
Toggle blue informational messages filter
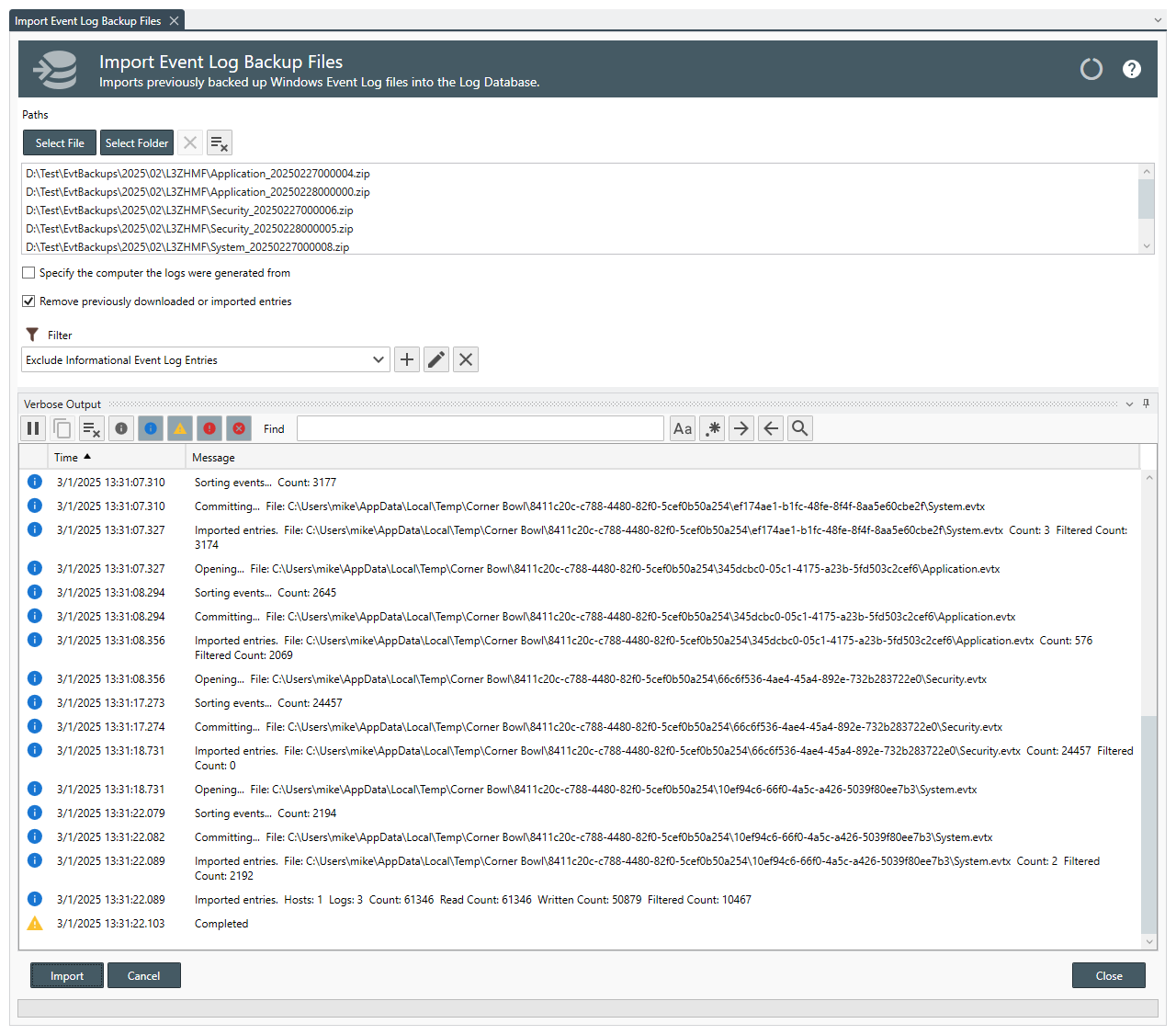(151, 428)
